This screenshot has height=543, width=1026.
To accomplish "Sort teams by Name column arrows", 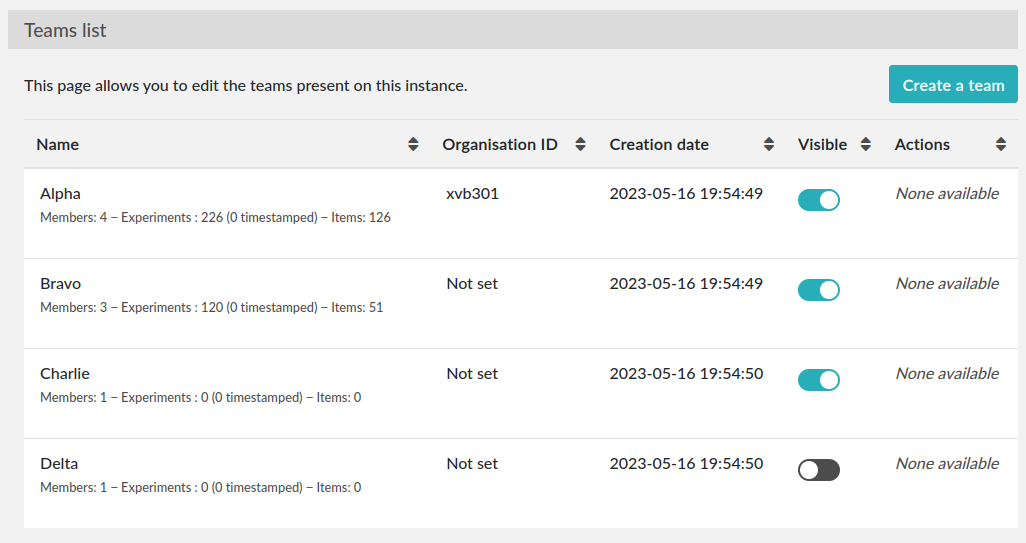I will click(x=413, y=145).
